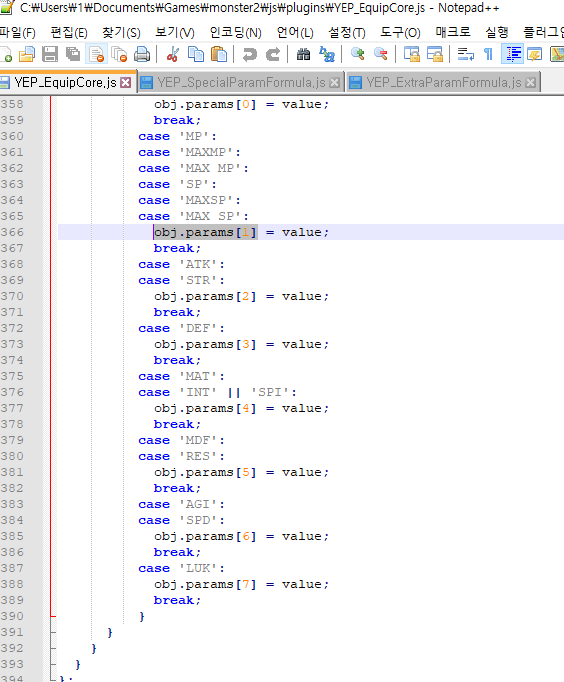
Task: Open the 인코딩(N) encoding menu
Action: (235, 33)
